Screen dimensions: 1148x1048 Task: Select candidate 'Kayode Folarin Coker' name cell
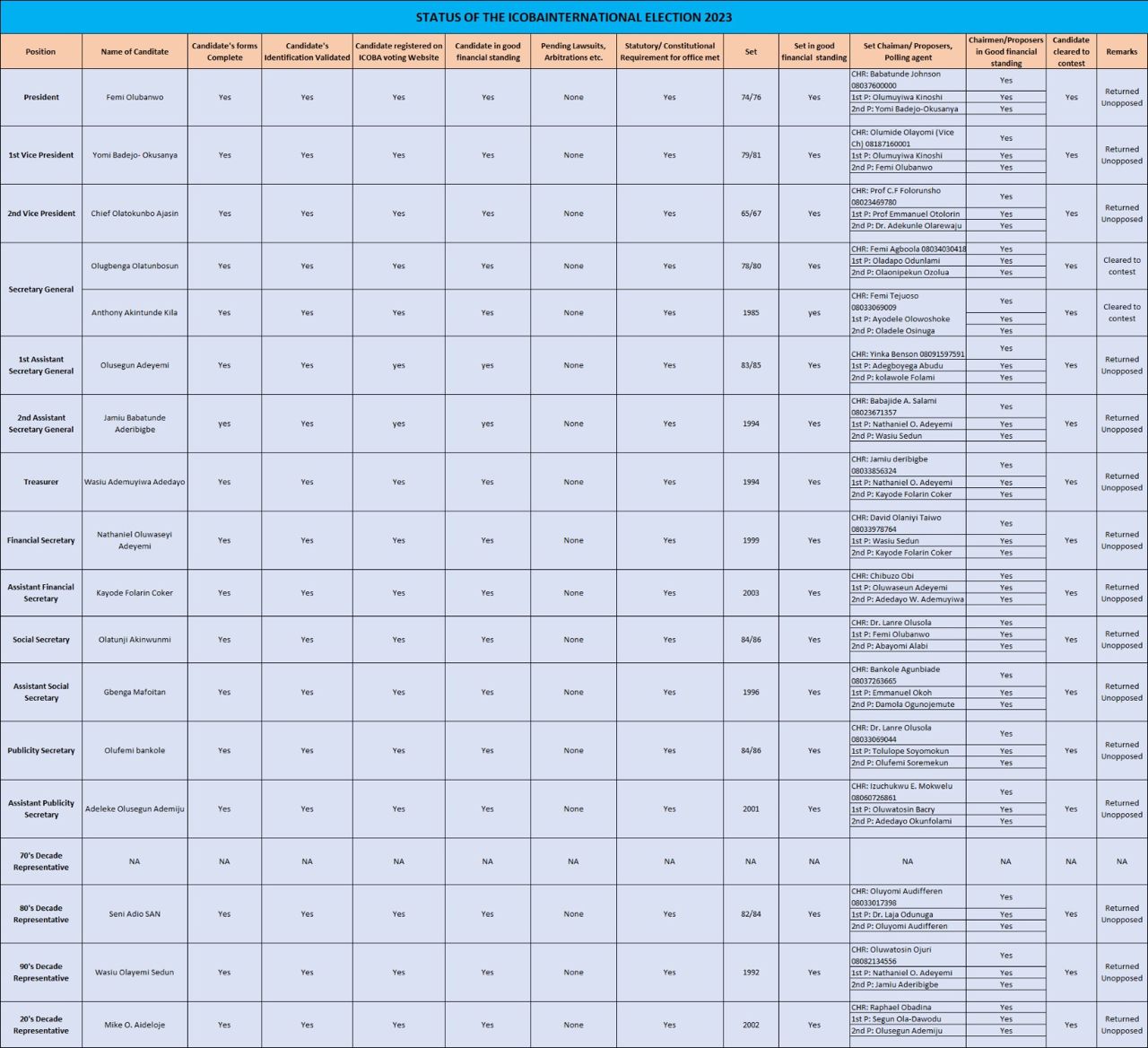tap(135, 593)
